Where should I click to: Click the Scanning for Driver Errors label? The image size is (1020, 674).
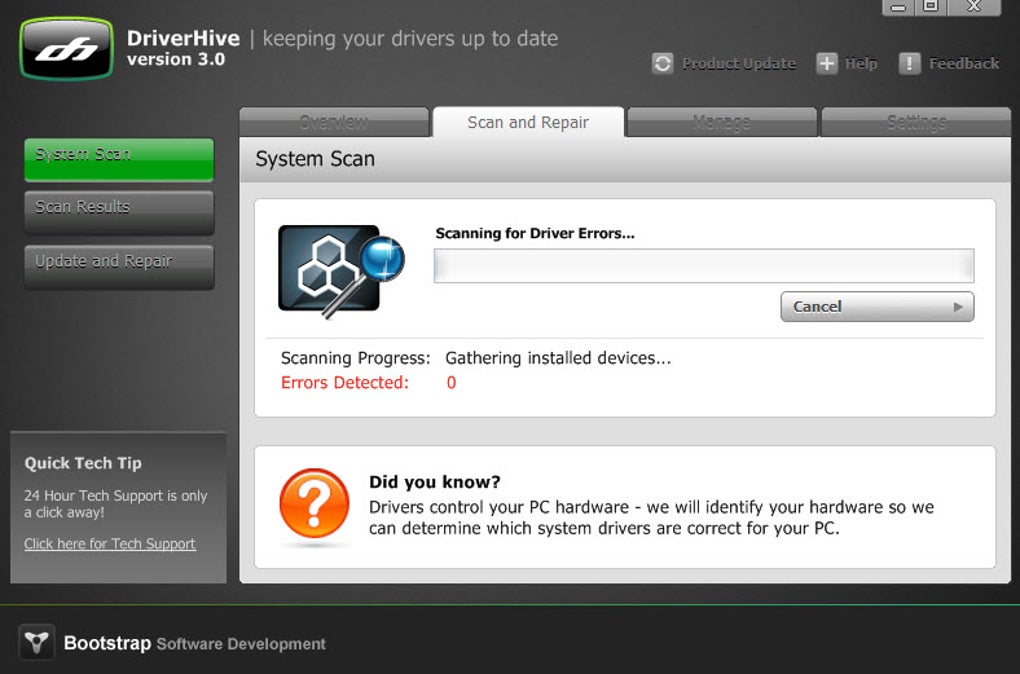[x=535, y=234]
